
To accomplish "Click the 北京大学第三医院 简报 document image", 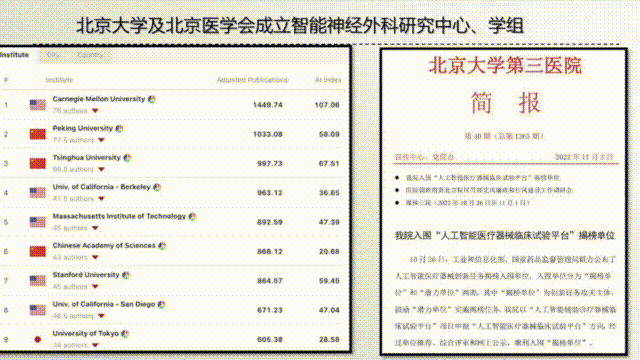I will pyautogui.click(x=504, y=202).
